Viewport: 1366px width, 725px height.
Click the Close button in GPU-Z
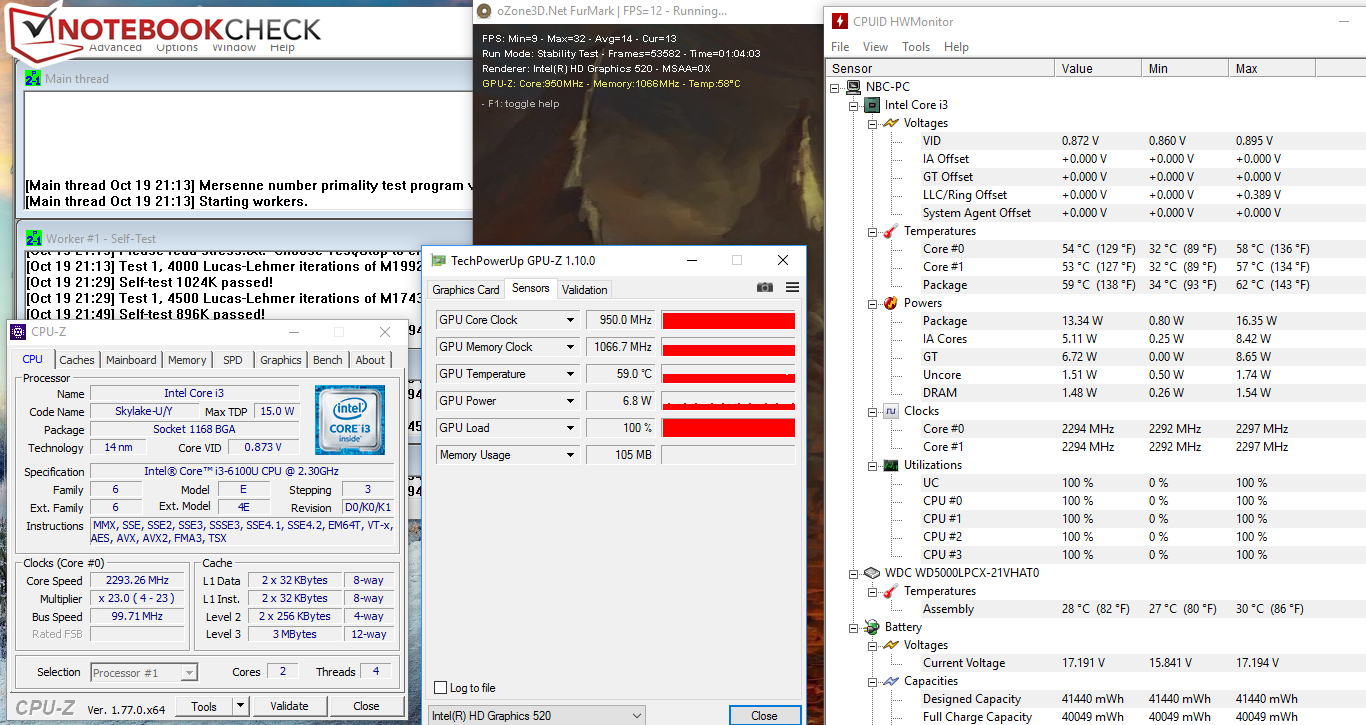(764, 715)
